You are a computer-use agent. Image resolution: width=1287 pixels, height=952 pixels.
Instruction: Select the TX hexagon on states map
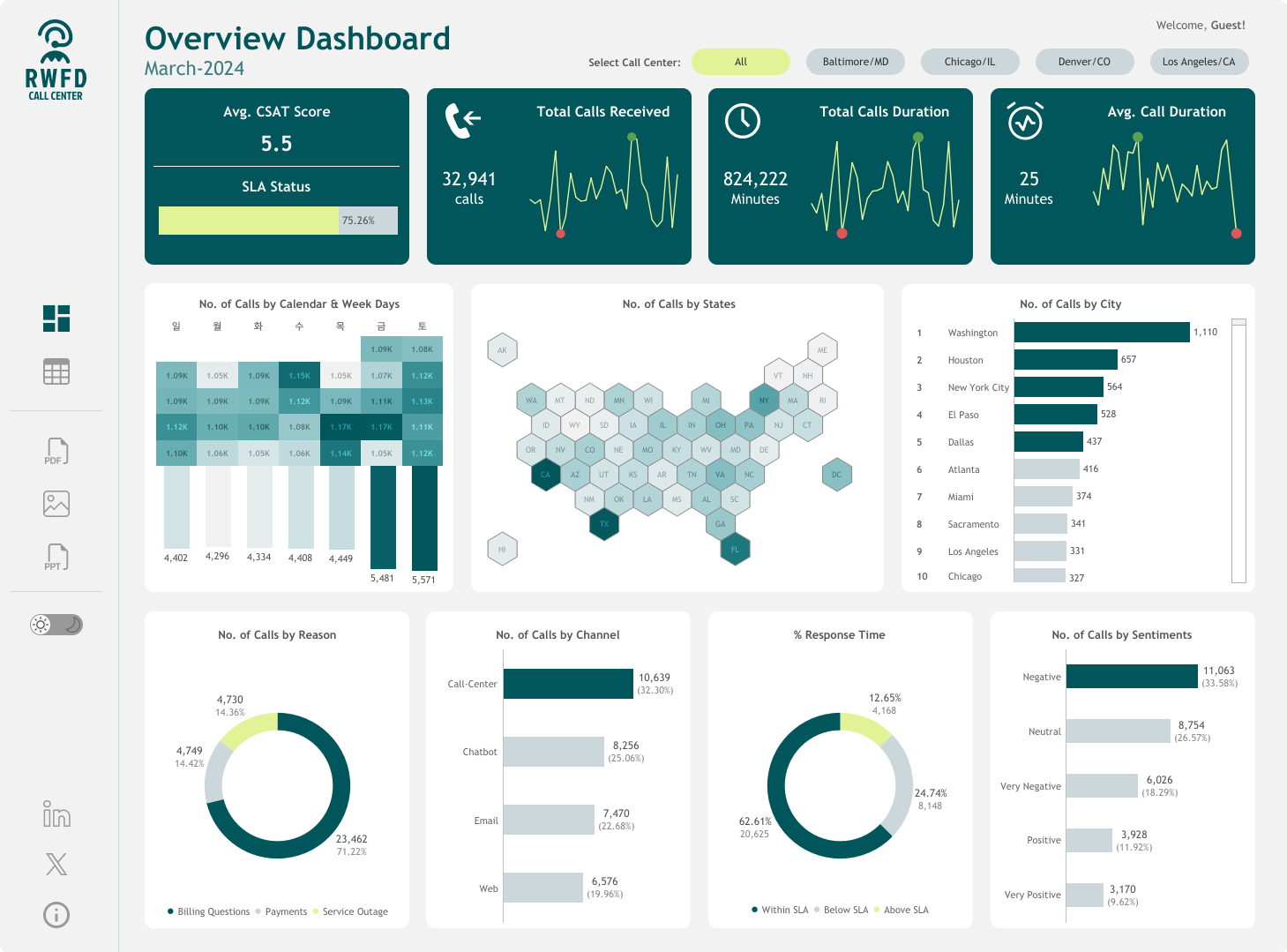coord(604,524)
